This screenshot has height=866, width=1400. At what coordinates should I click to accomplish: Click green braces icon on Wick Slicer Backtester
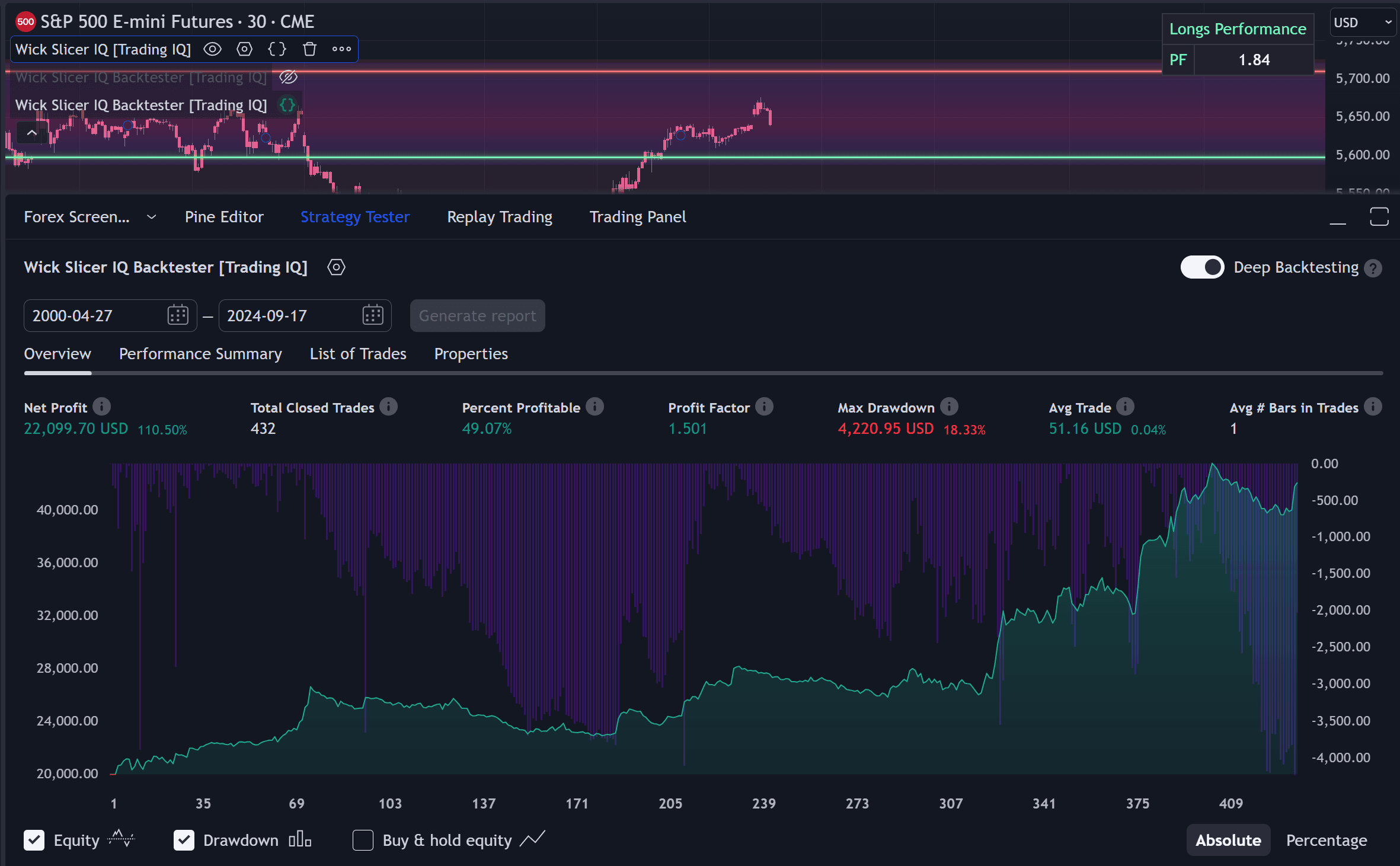click(287, 105)
